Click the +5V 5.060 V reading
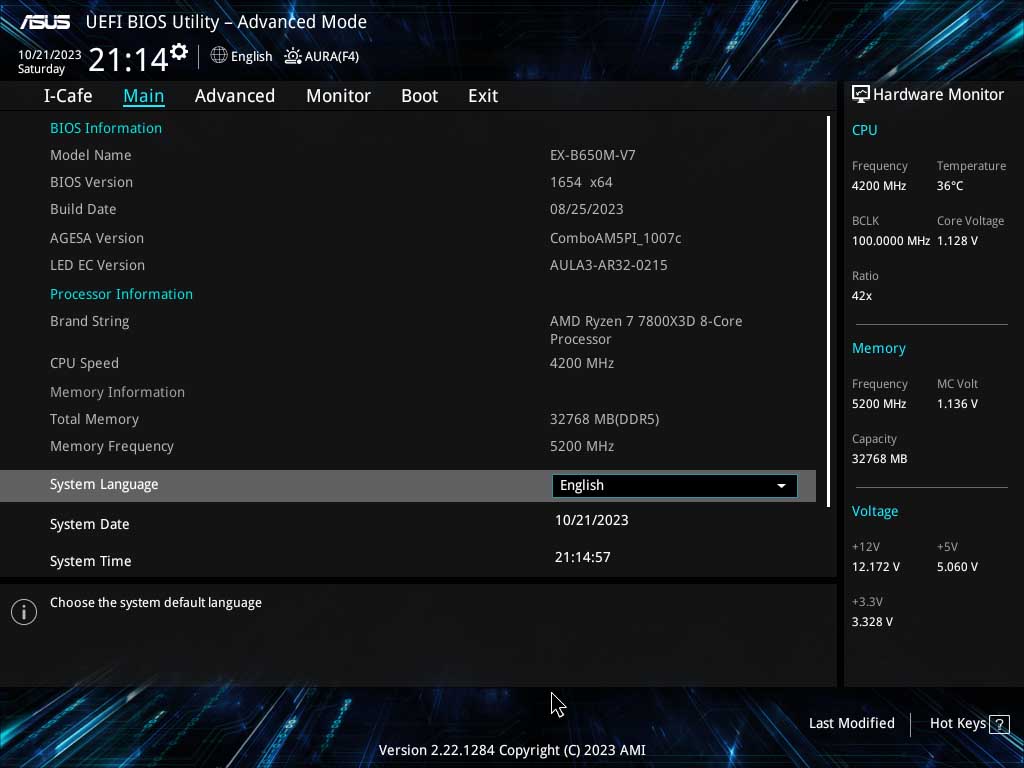The height and width of the screenshot is (768, 1024). tap(957, 567)
